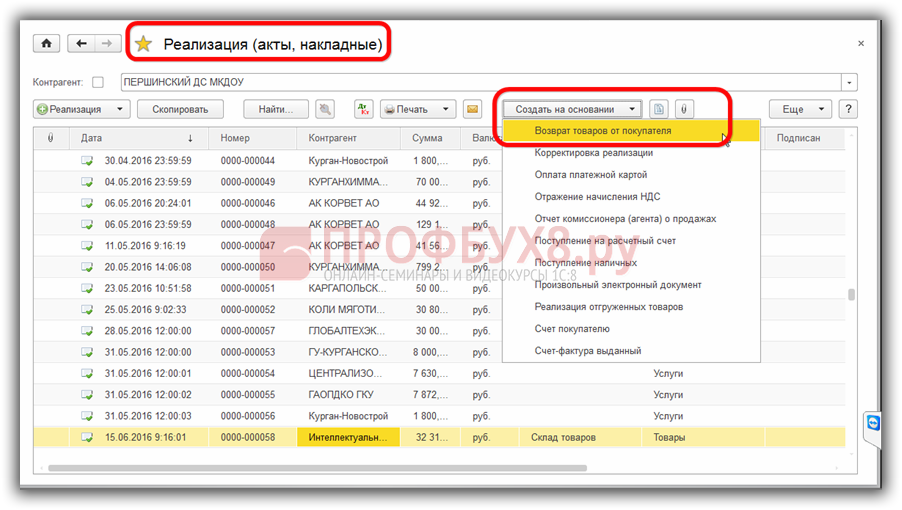
Task: Choose Счет-фактура выданный in the menu
Action: coord(588,351)
